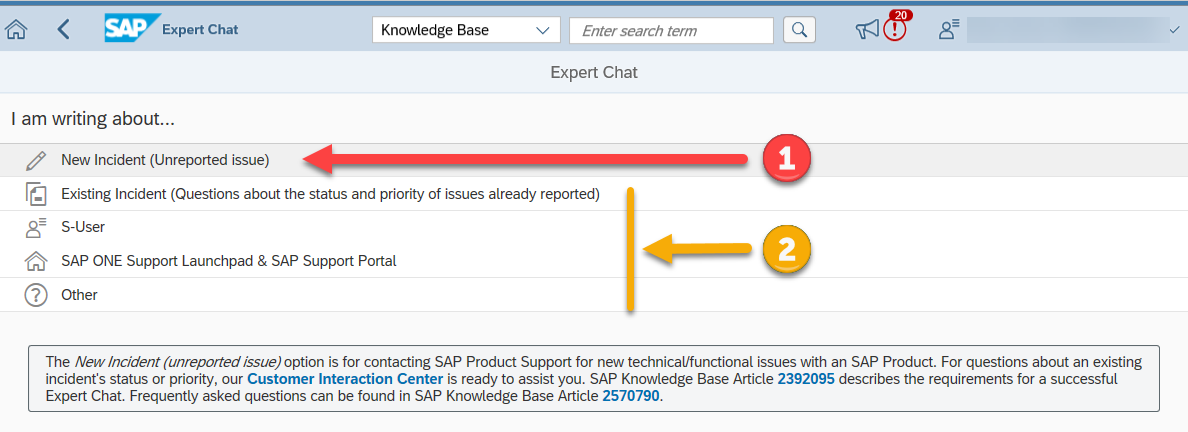Click the Home icon in header
1188x432 pixels.
16,30
